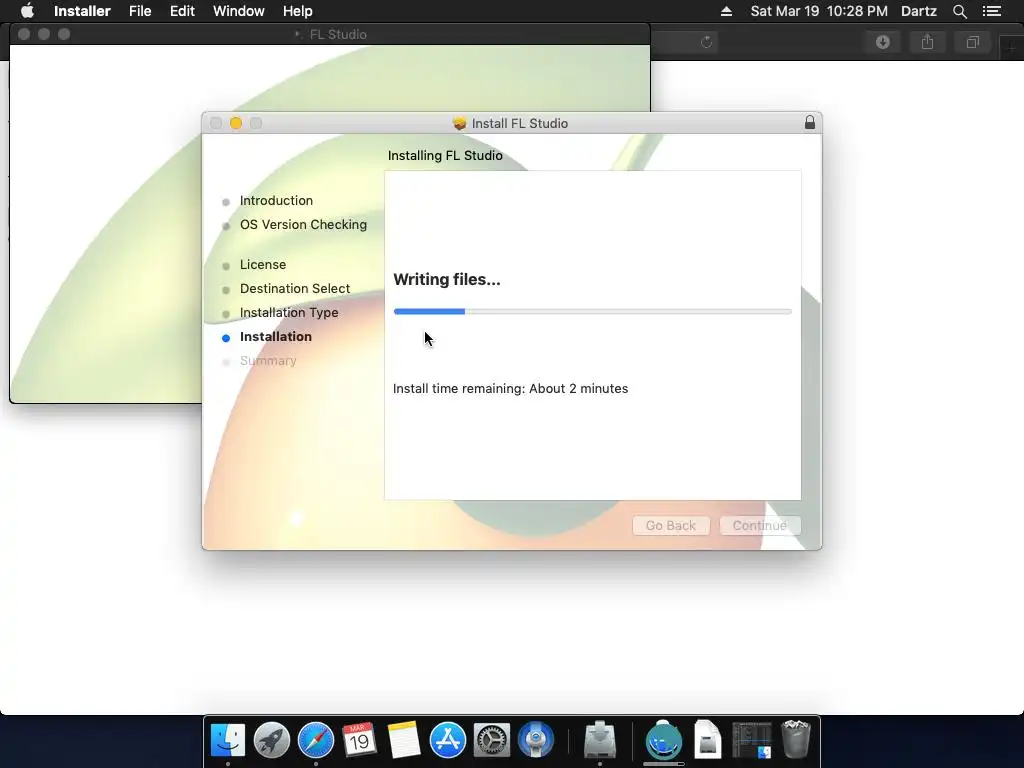
Task: Open the Installer application menu
Action: pyautogui.click(x=82, y=11)
